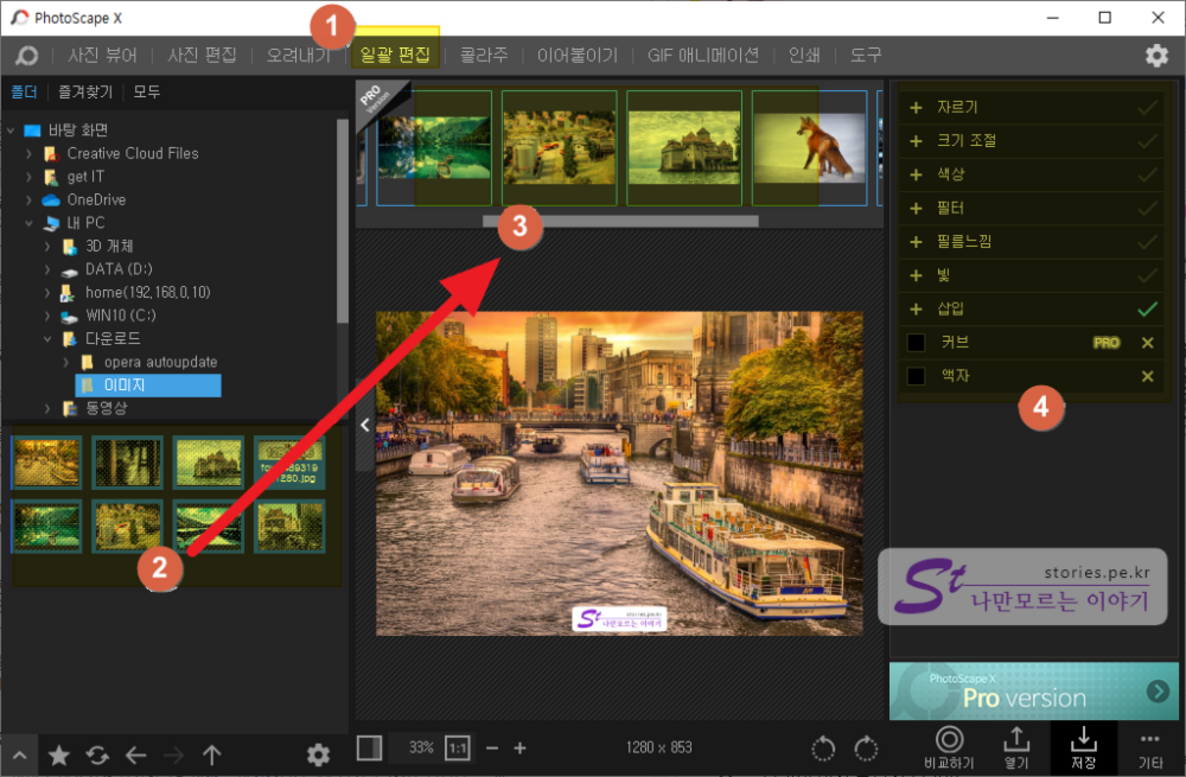The width and height of the screenshot is (1186, 777).
Task: Enable the 커브 (Curves) checkbox
Action: pos(916,343)
